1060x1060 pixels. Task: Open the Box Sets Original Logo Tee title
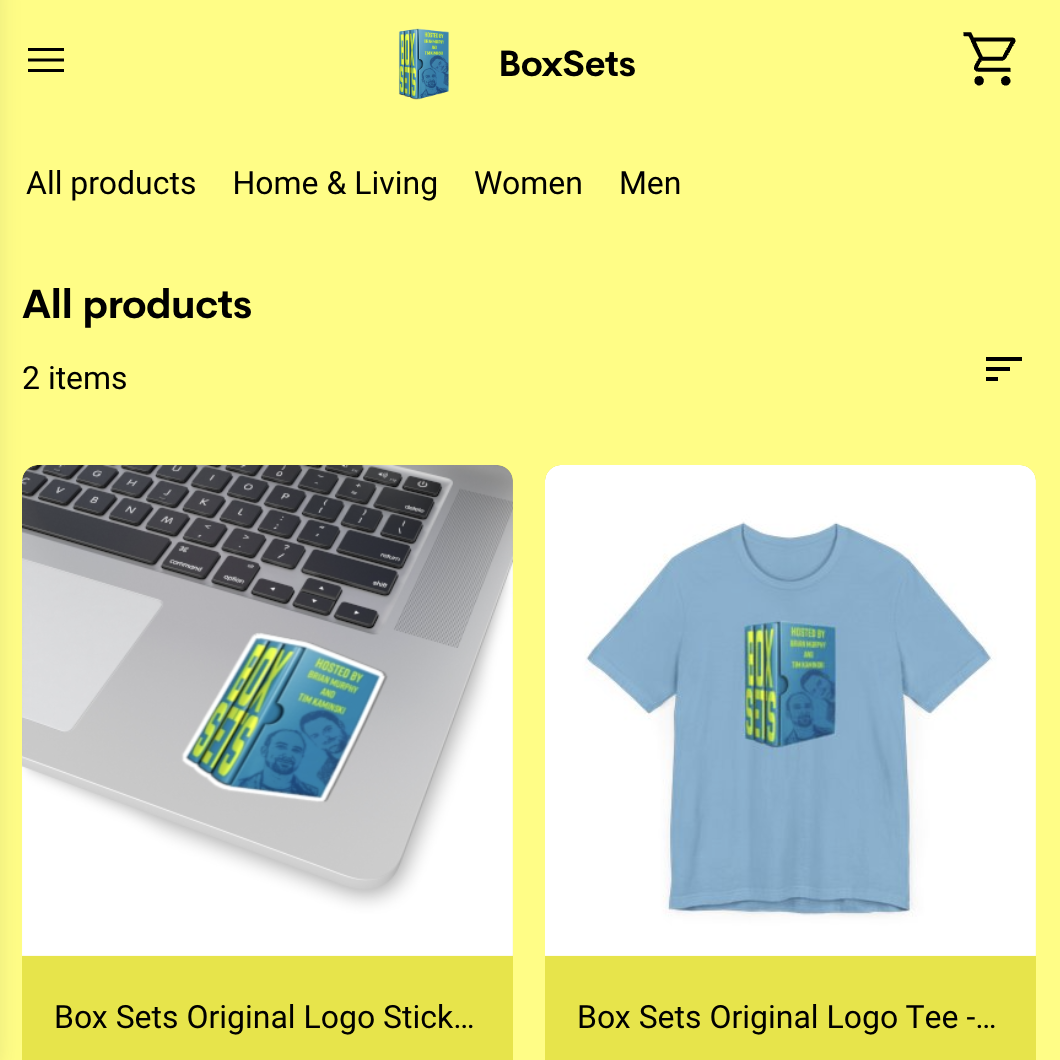click(x=787, y=1017)
